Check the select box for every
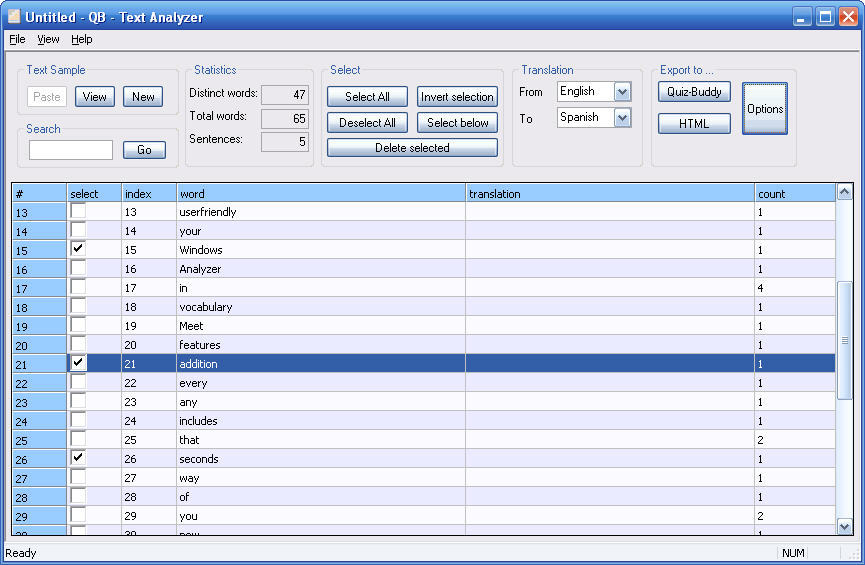 tap(78, 382)
